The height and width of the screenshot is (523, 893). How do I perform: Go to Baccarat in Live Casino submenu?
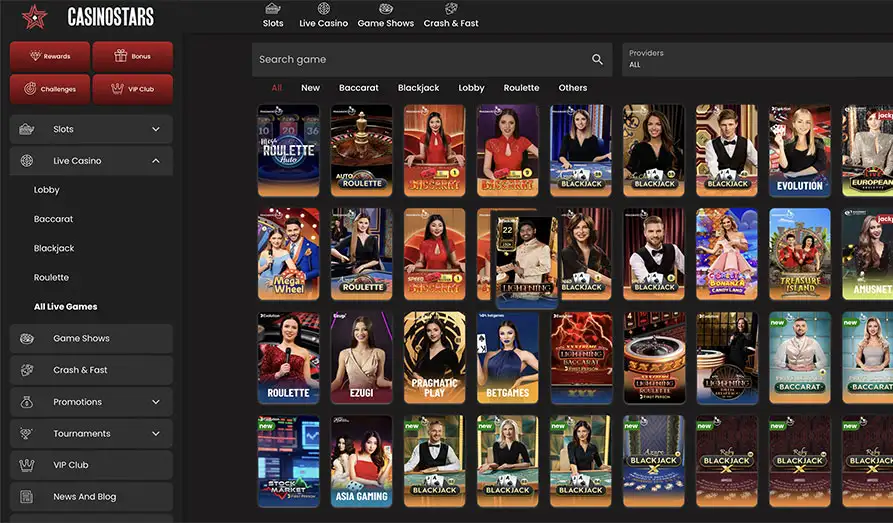point(54,219)
